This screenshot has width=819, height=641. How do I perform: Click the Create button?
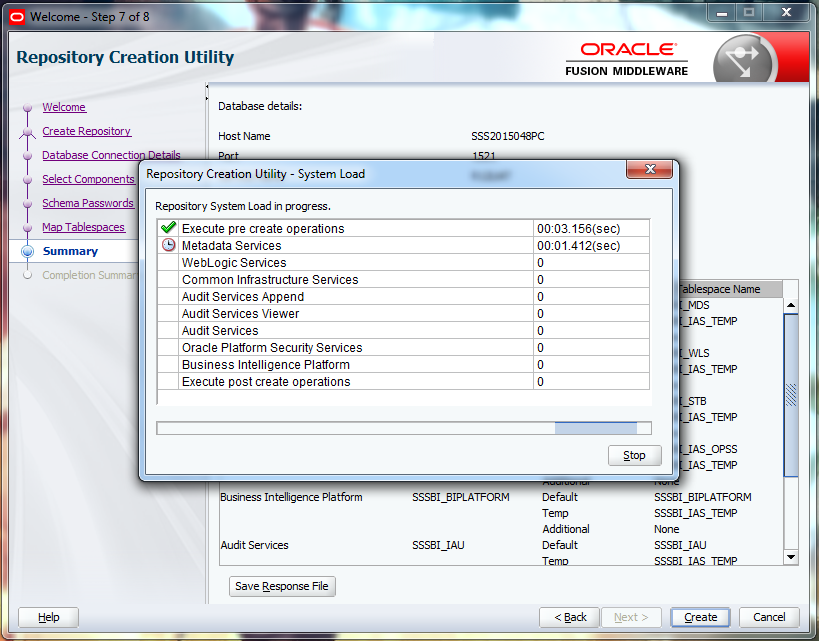700,617
